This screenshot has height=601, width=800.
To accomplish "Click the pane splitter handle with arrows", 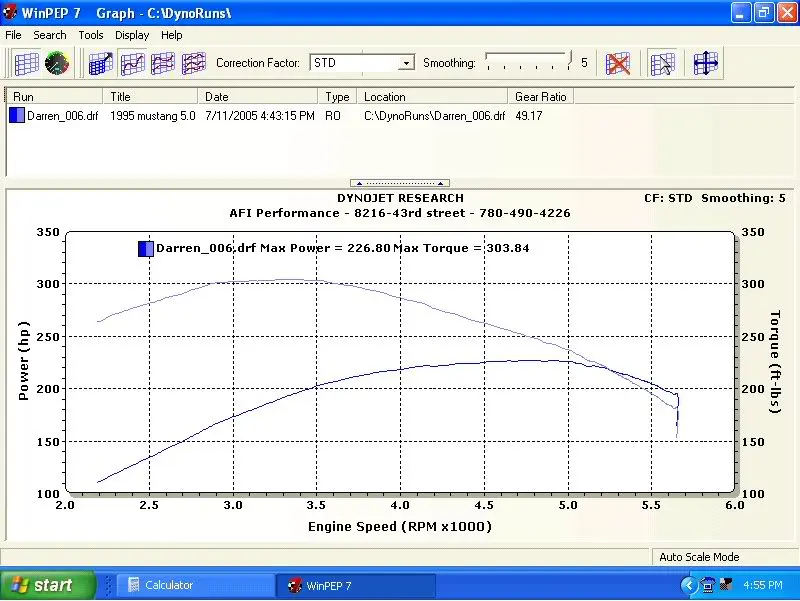I will [399, 183].
